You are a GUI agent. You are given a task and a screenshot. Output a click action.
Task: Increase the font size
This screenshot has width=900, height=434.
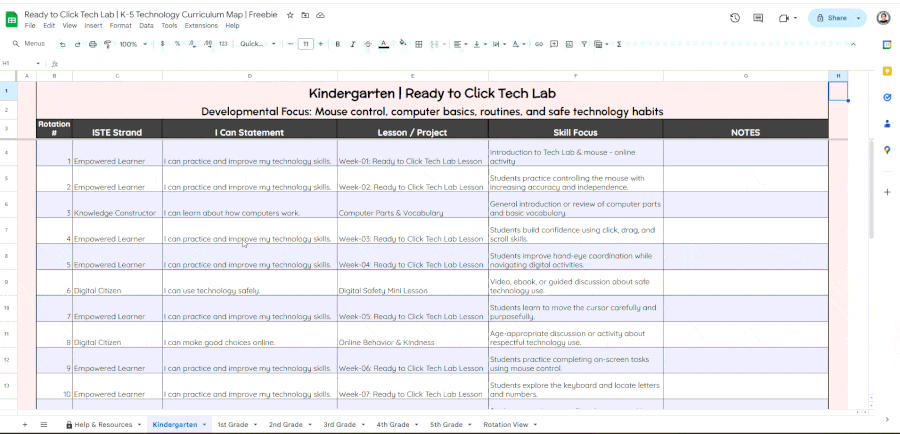[320, 44]
